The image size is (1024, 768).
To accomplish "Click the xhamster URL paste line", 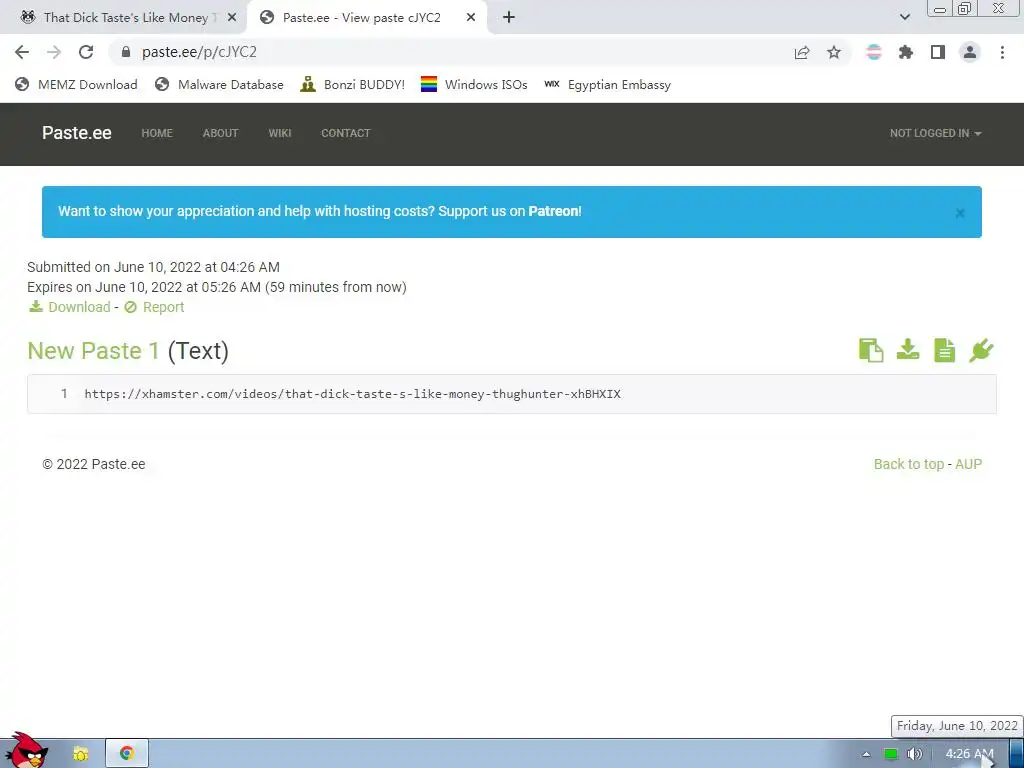I will pyautogui.click(x=353, y=394).
